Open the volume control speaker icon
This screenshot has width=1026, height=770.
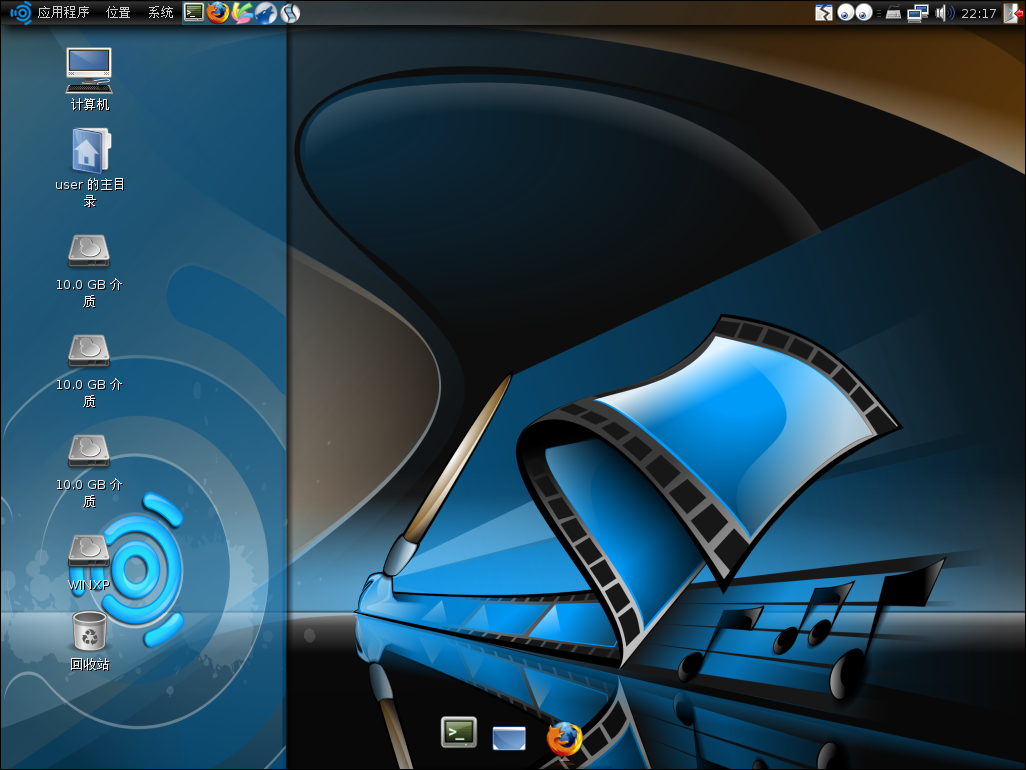tap(944, 13)
